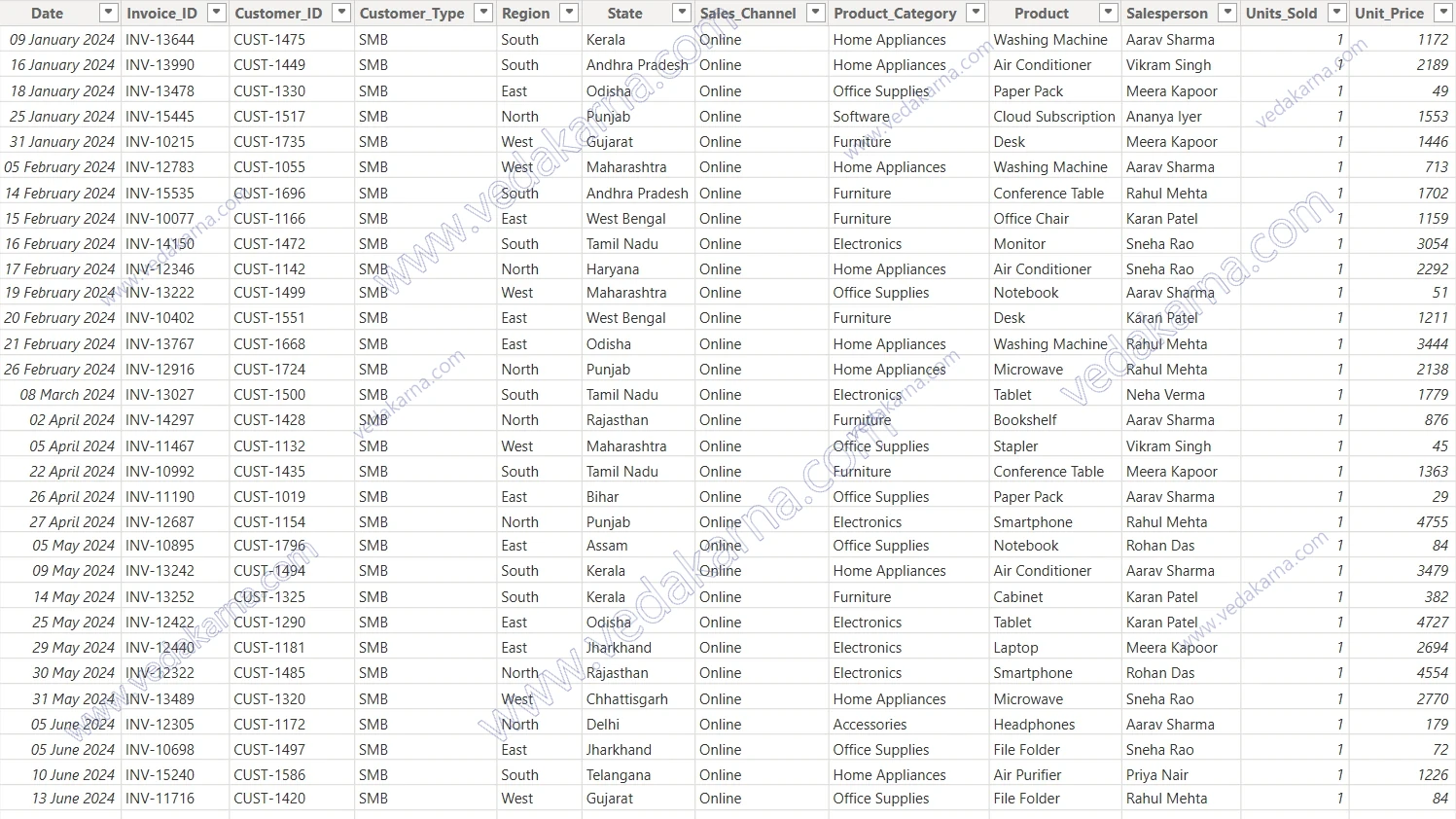
Task: Open the Sales_Channel column filter dropdown
Action: [816, 13]
